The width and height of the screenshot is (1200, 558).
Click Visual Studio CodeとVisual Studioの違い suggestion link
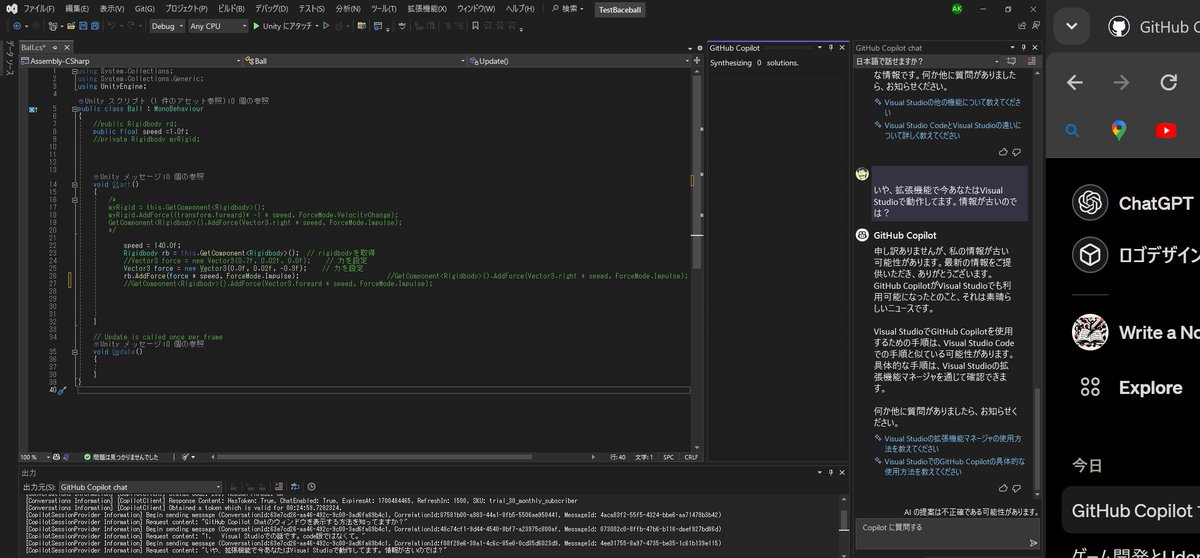(947, 130)
